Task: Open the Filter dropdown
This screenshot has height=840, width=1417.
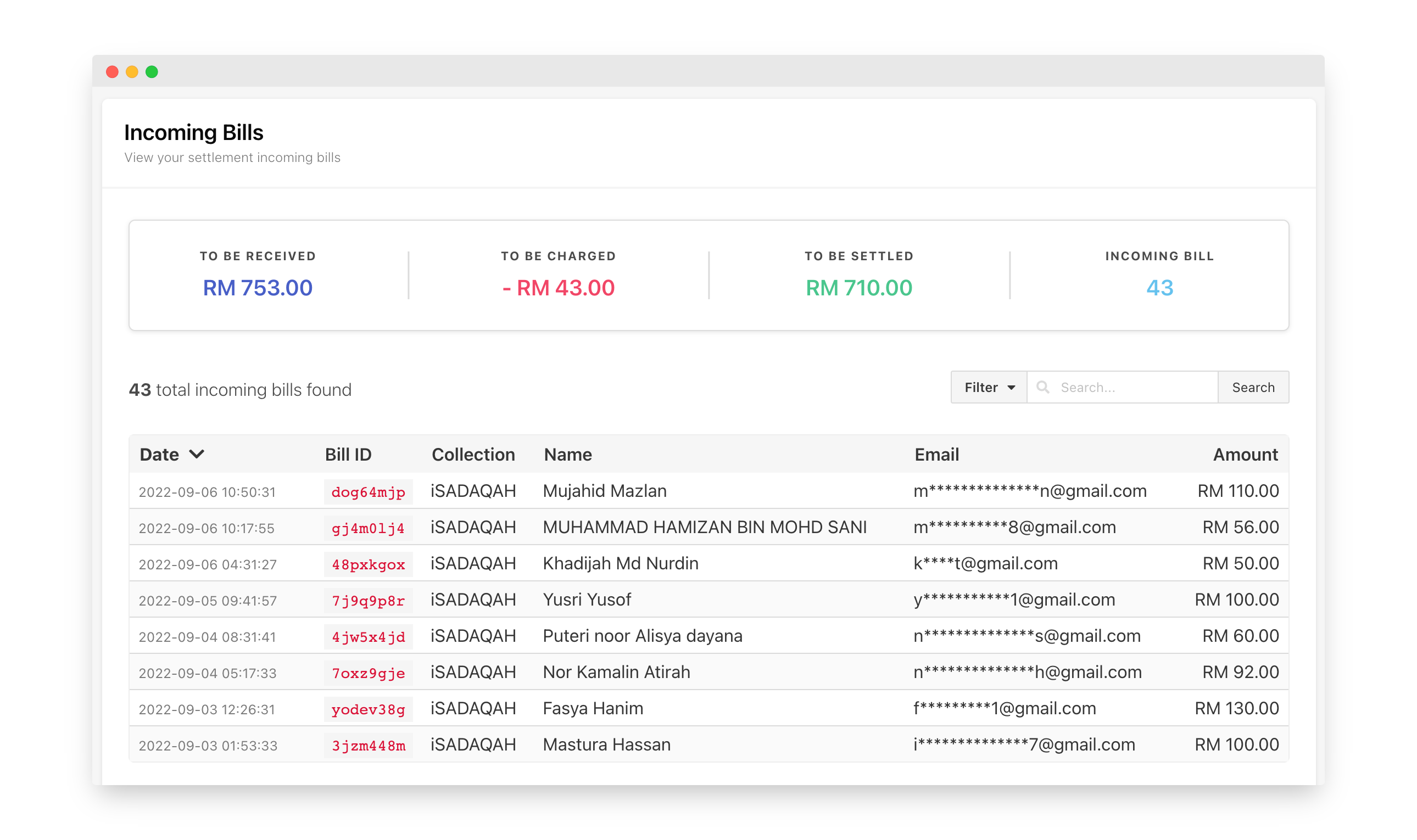Action: click(989, 387)
